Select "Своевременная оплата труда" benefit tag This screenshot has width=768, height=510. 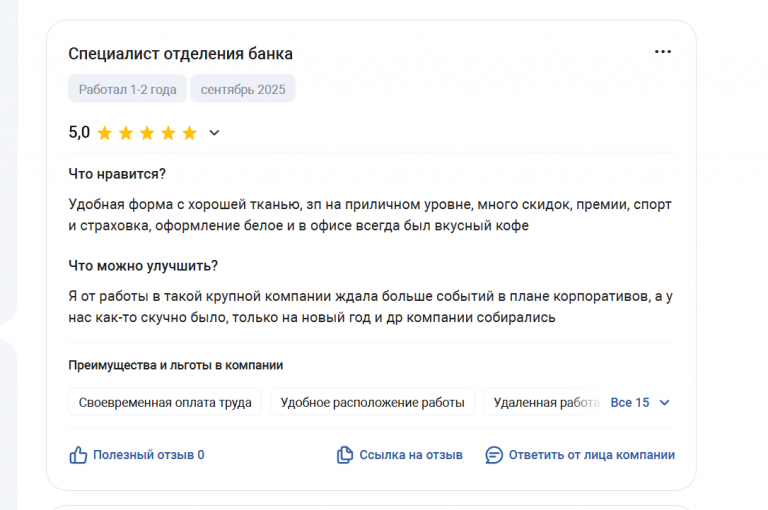click(x=165, y=403)
